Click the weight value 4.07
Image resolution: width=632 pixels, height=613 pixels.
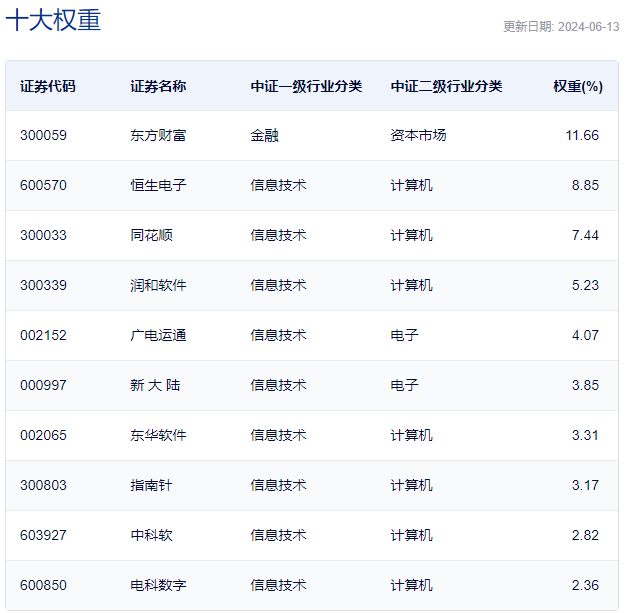[585, 335]
